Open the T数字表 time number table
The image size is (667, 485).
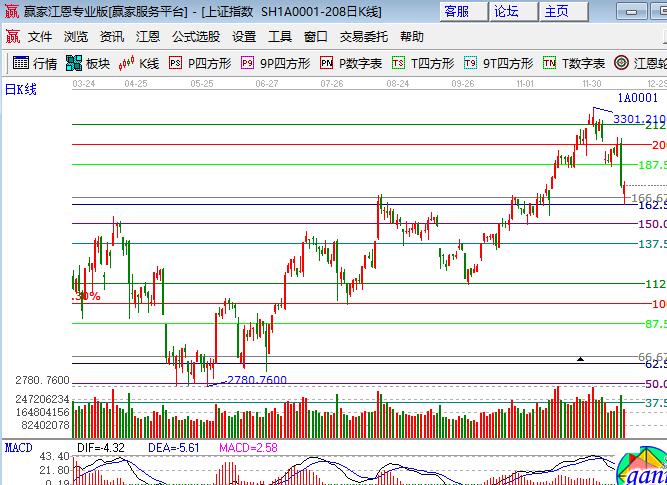[x=573, y=63]
